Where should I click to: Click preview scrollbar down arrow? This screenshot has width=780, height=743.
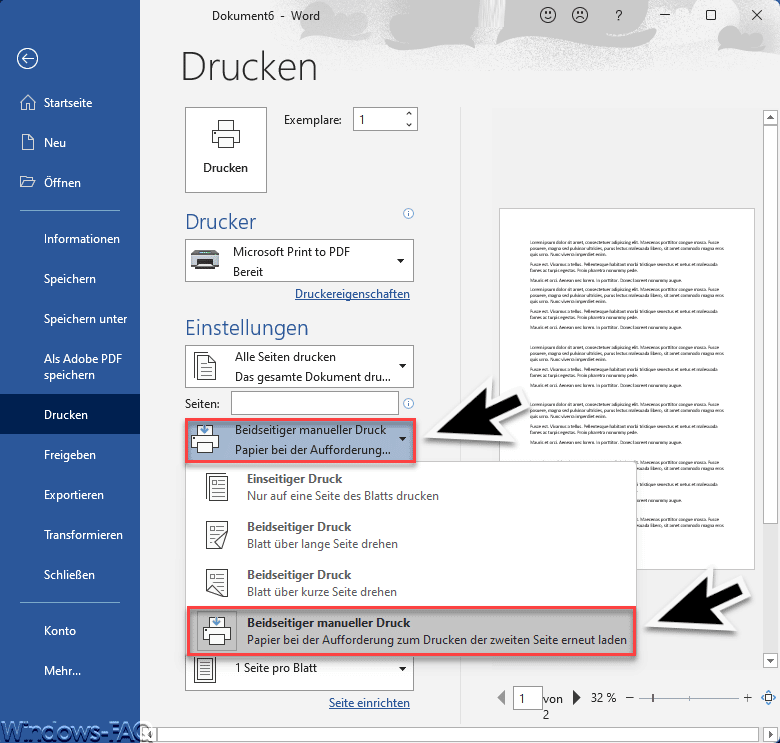pos(770,660)
